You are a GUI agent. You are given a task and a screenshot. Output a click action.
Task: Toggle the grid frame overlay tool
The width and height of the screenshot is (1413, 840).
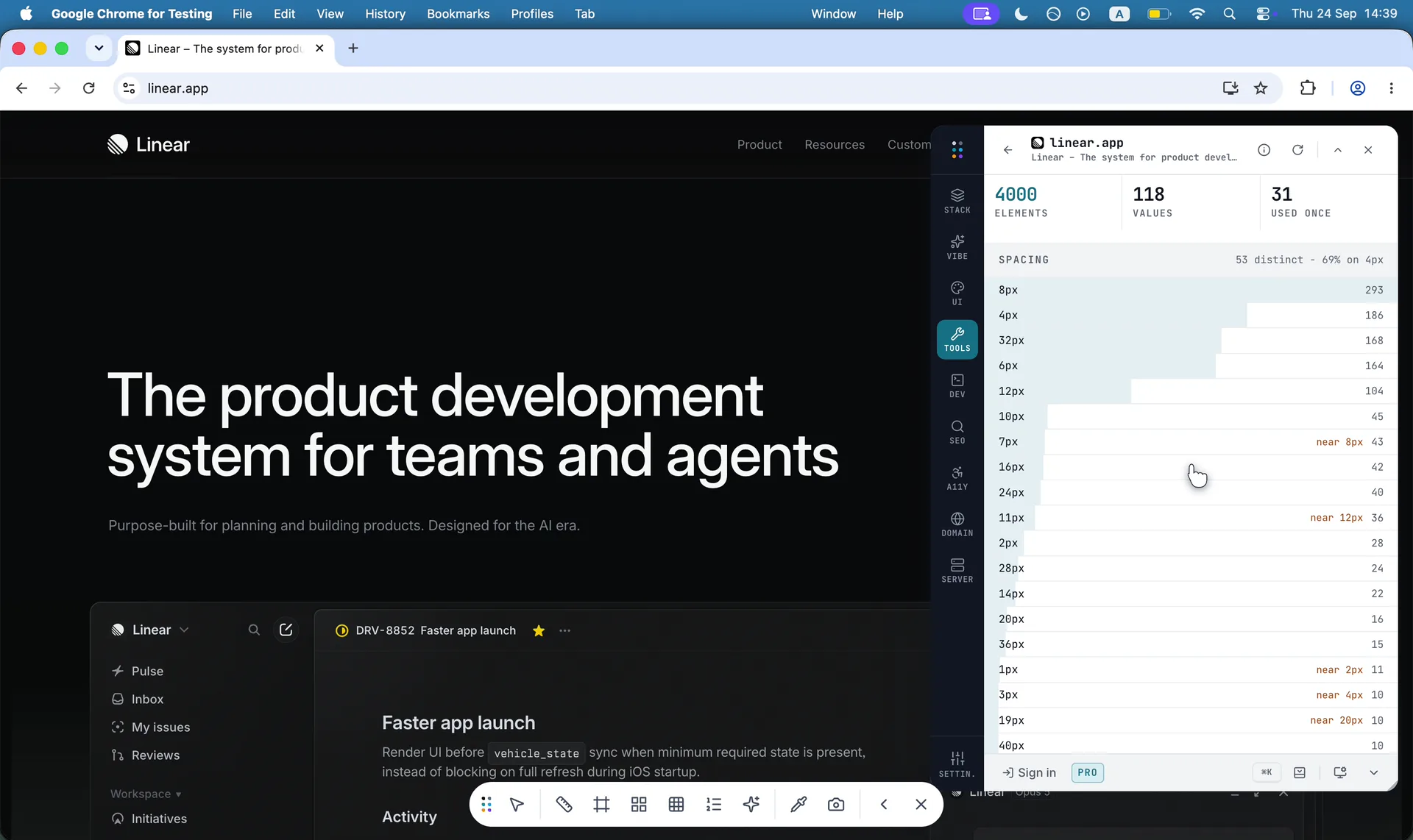point(601,805)
